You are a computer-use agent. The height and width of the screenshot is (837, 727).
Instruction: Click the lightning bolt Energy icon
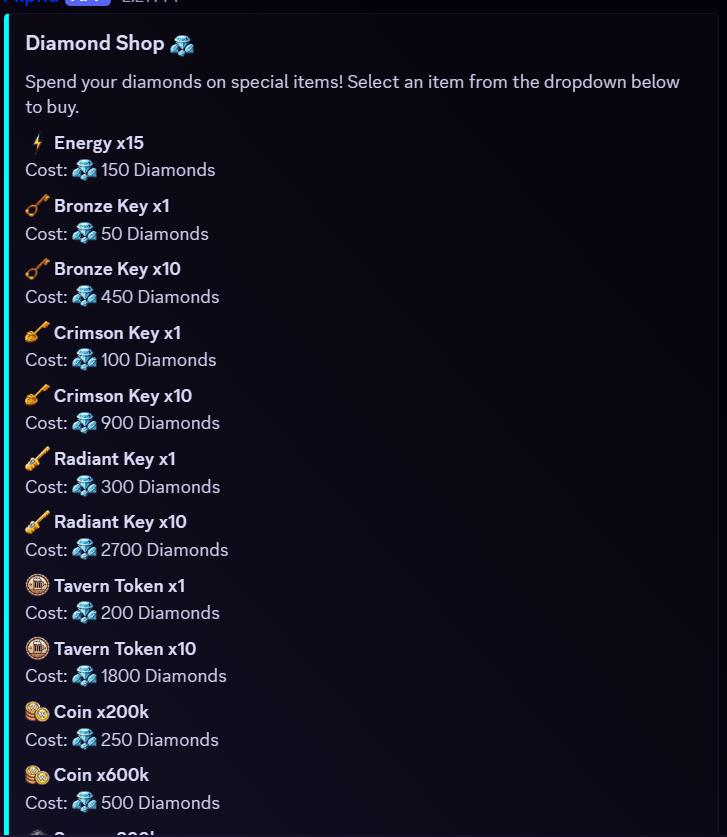[x=37, y=143]
